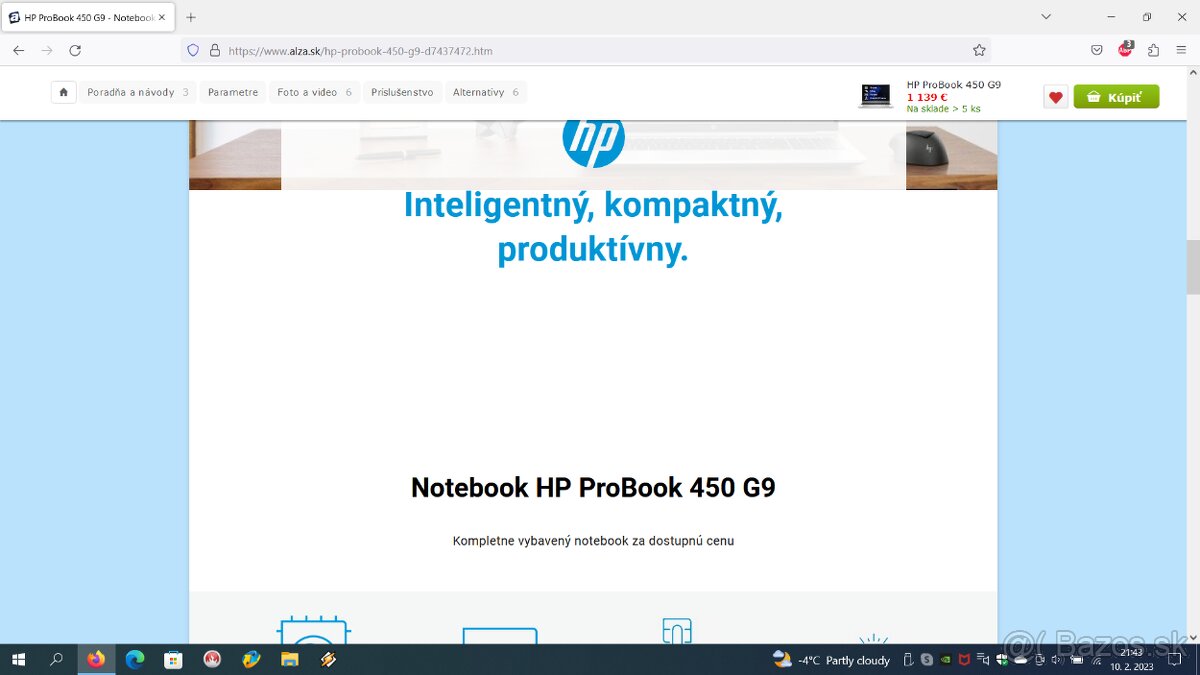
Task: Switch to the HP ProBook 450 G9 browser tab
Action: click(x=85, y=16)
